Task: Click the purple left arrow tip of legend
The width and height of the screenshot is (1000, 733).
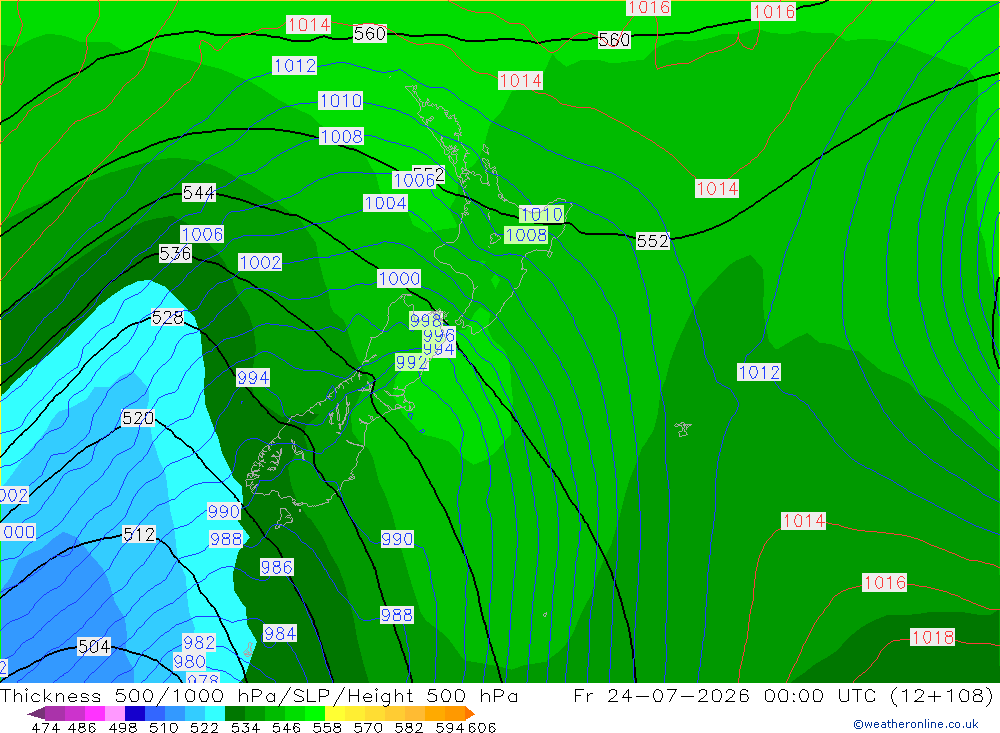Action: 36,714
